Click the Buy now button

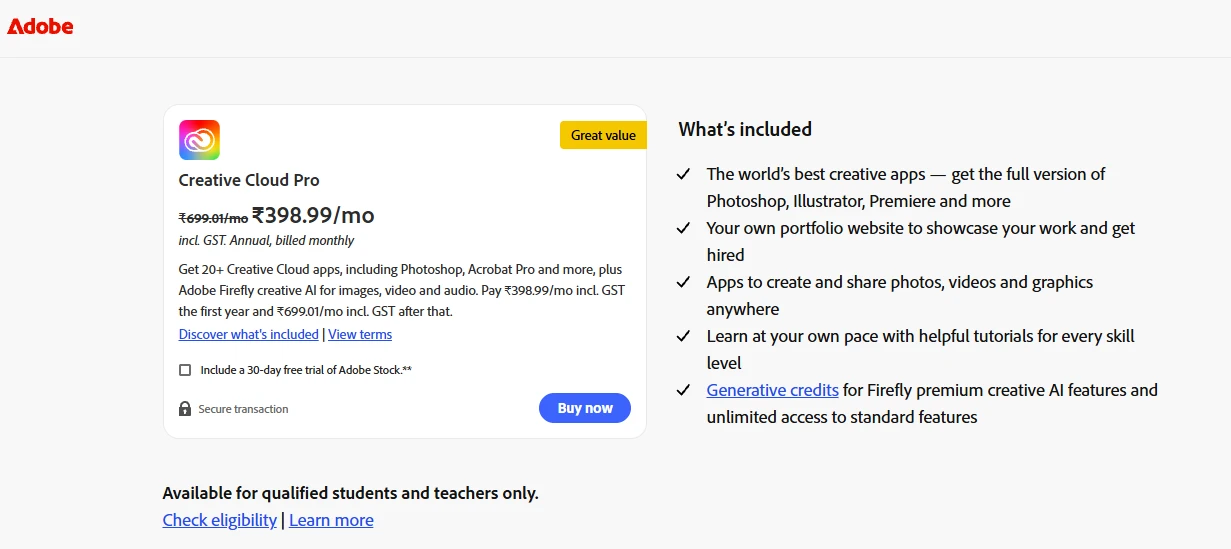tap(585, 408)
